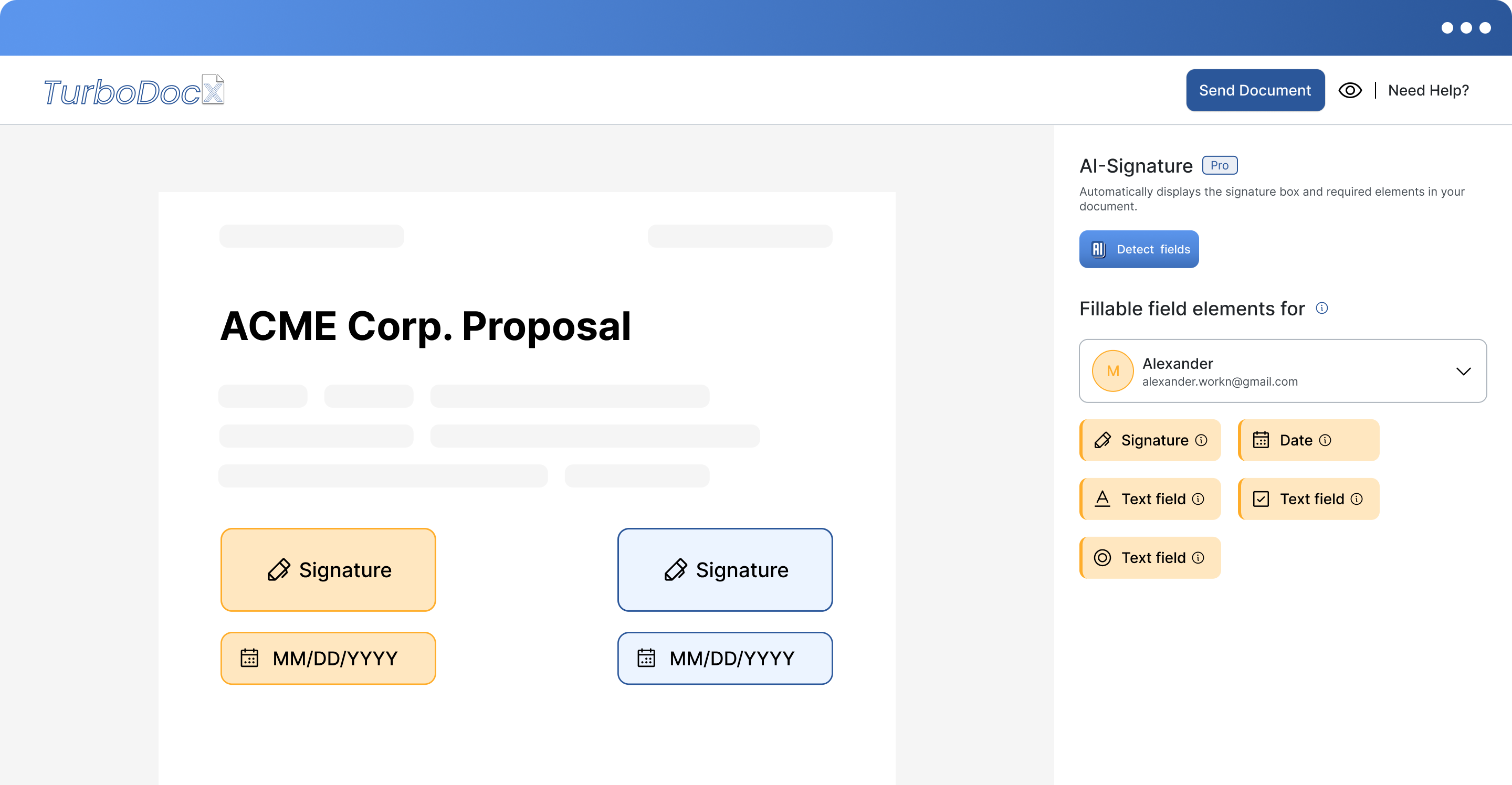
Task: Click info icon beside Fillable field elements
Action: [x=1322, y=308]
